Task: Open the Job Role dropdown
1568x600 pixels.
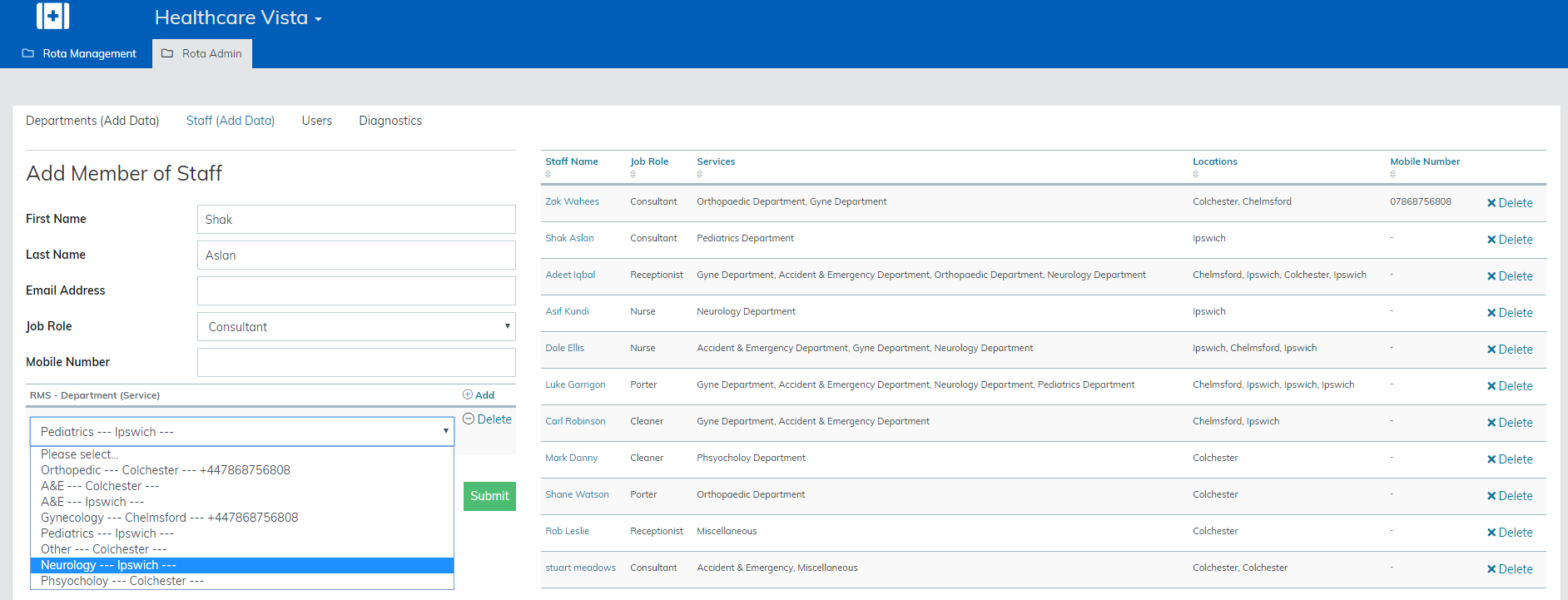Action: point(356,326)
